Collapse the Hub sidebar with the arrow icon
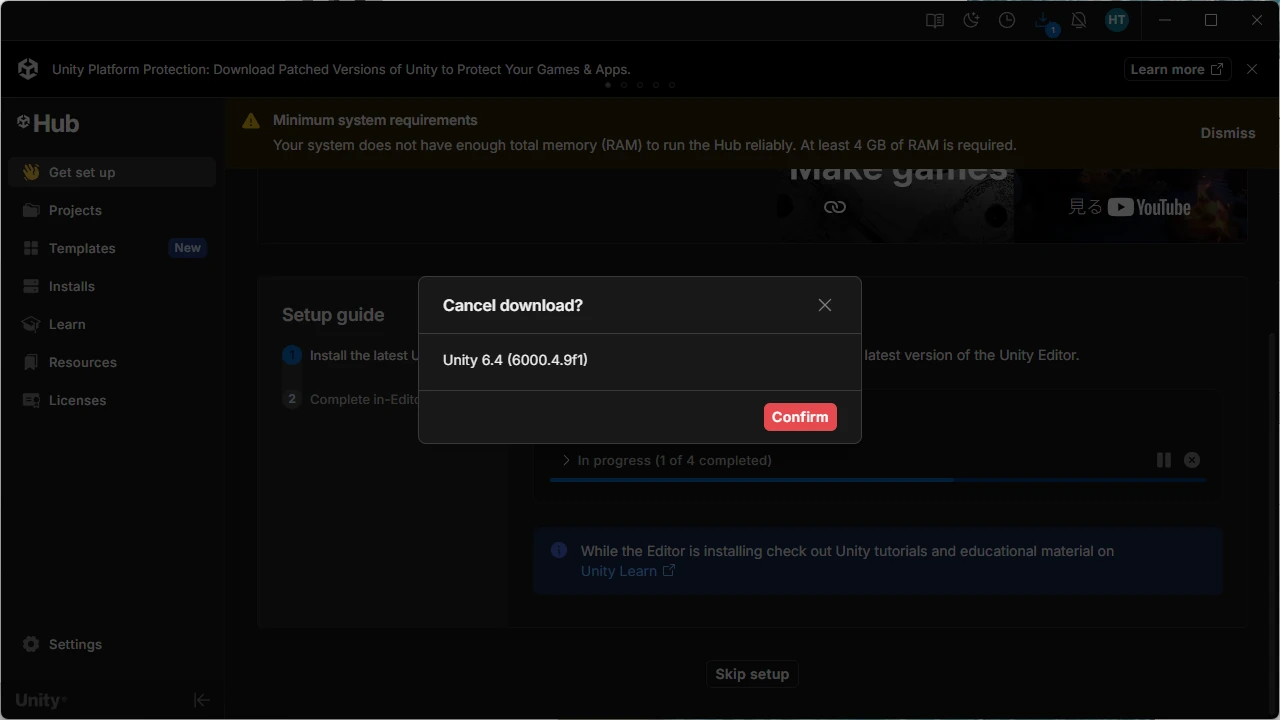The height and width of the screenshot is (720, 1280). (x=201, y=700)
